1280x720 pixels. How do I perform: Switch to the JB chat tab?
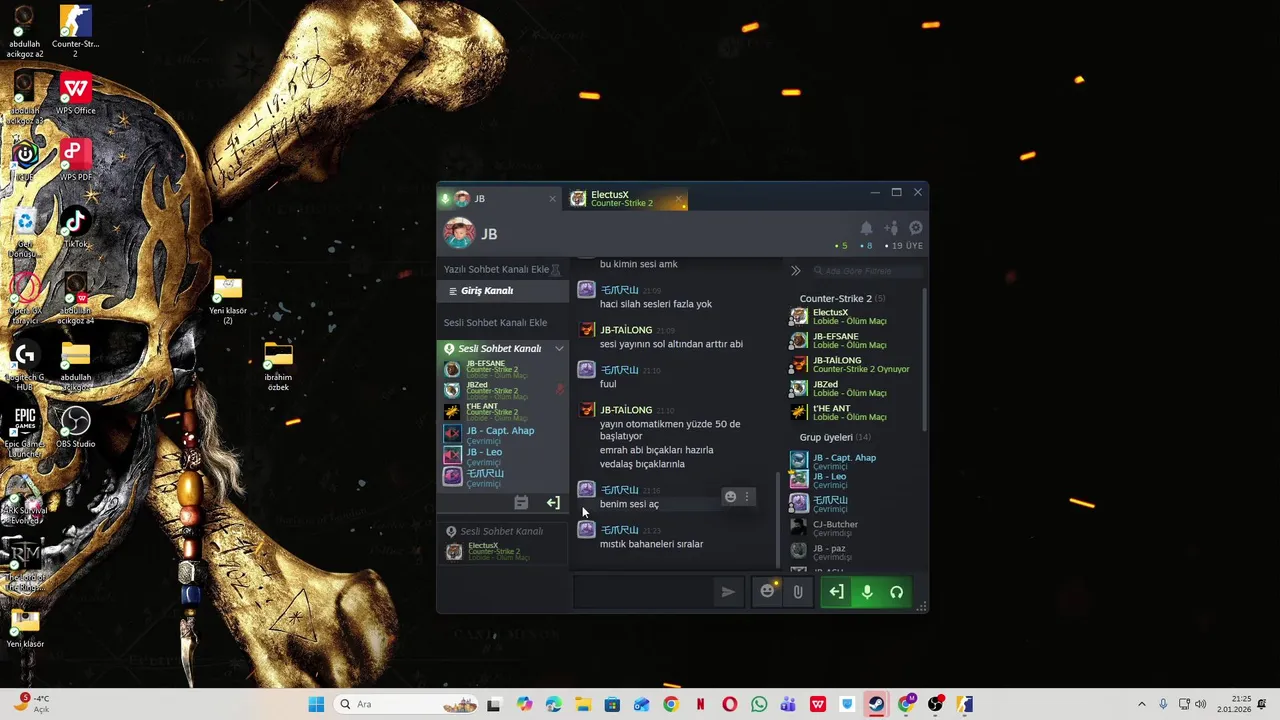498,199
